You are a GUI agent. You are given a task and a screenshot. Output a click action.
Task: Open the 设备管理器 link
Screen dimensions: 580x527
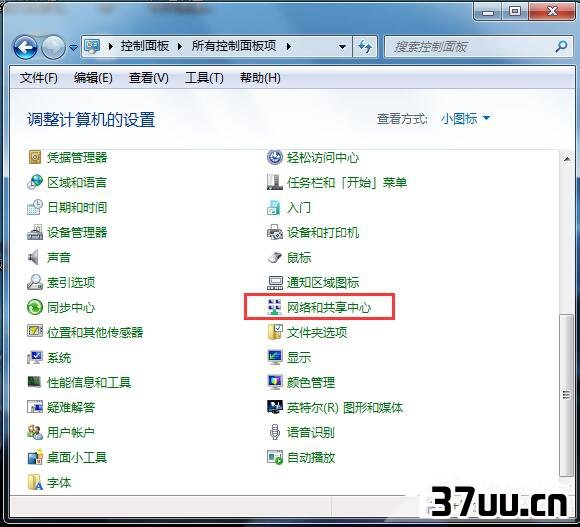[77, 233]
